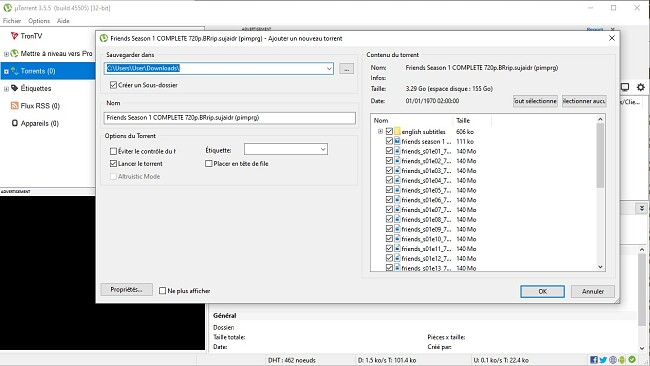Viewport: 650px width, 366px height.
Task: Expand Mettre à niveau vers Pro node
Action: (x=6, y=54)
